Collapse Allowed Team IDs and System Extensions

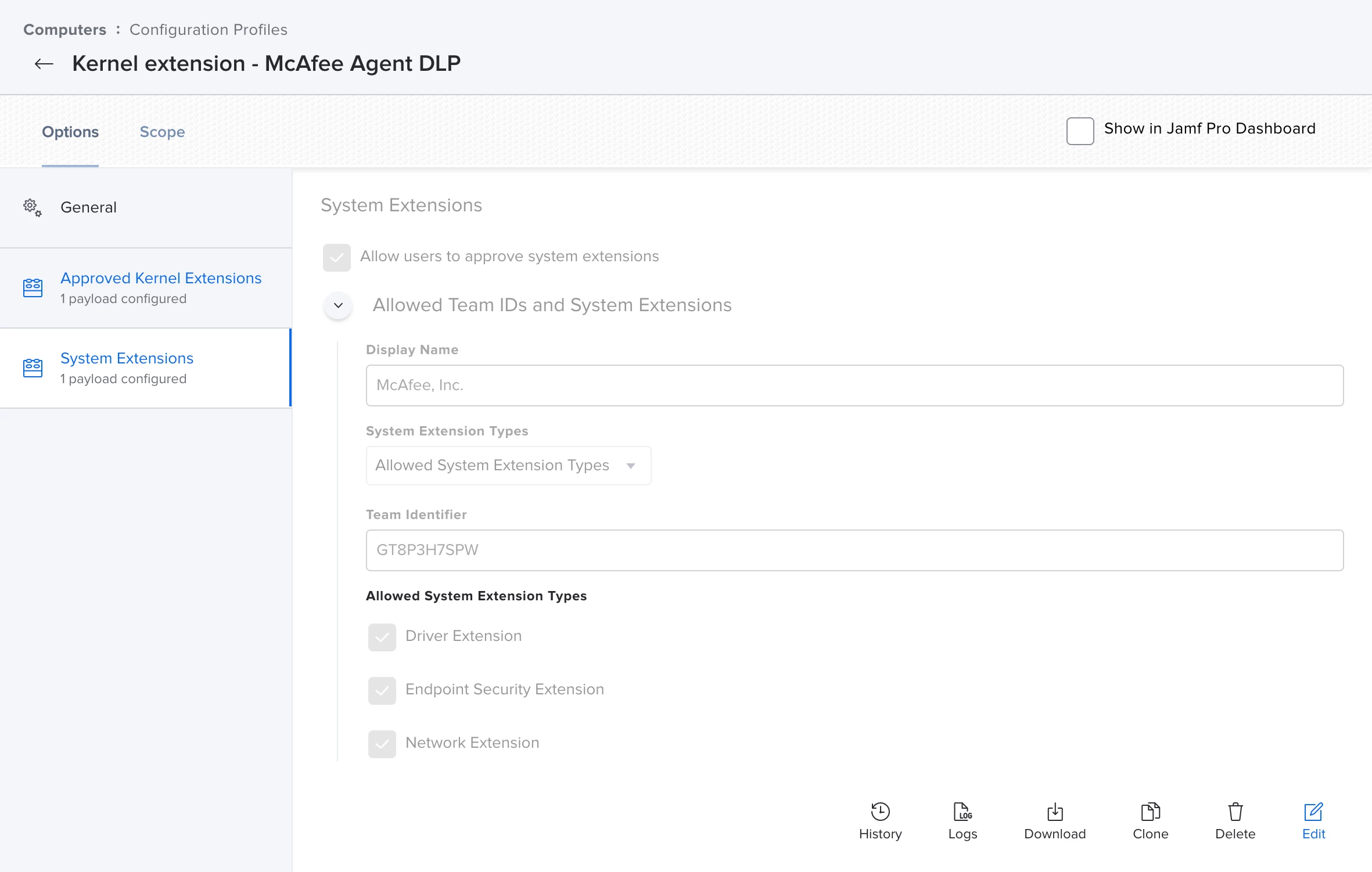click(338, 305)
